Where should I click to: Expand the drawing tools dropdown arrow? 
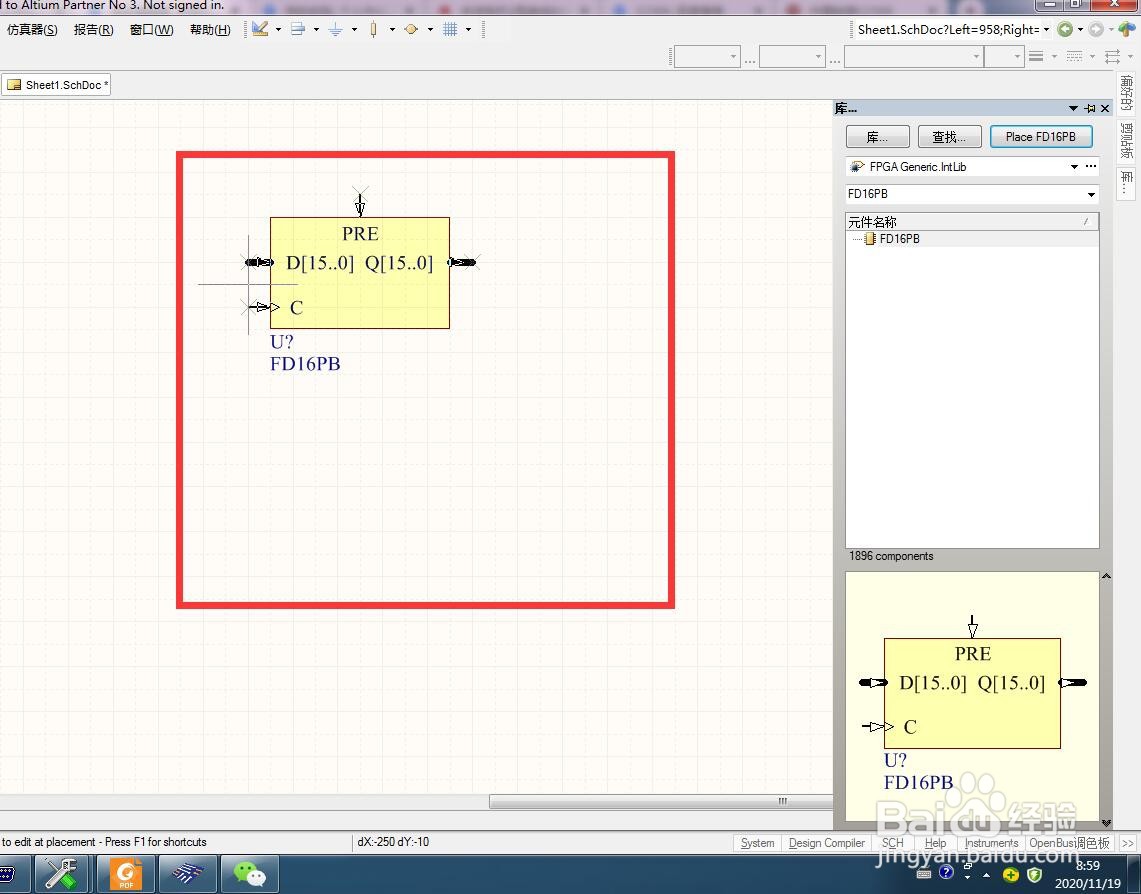[x=278, y=30]
